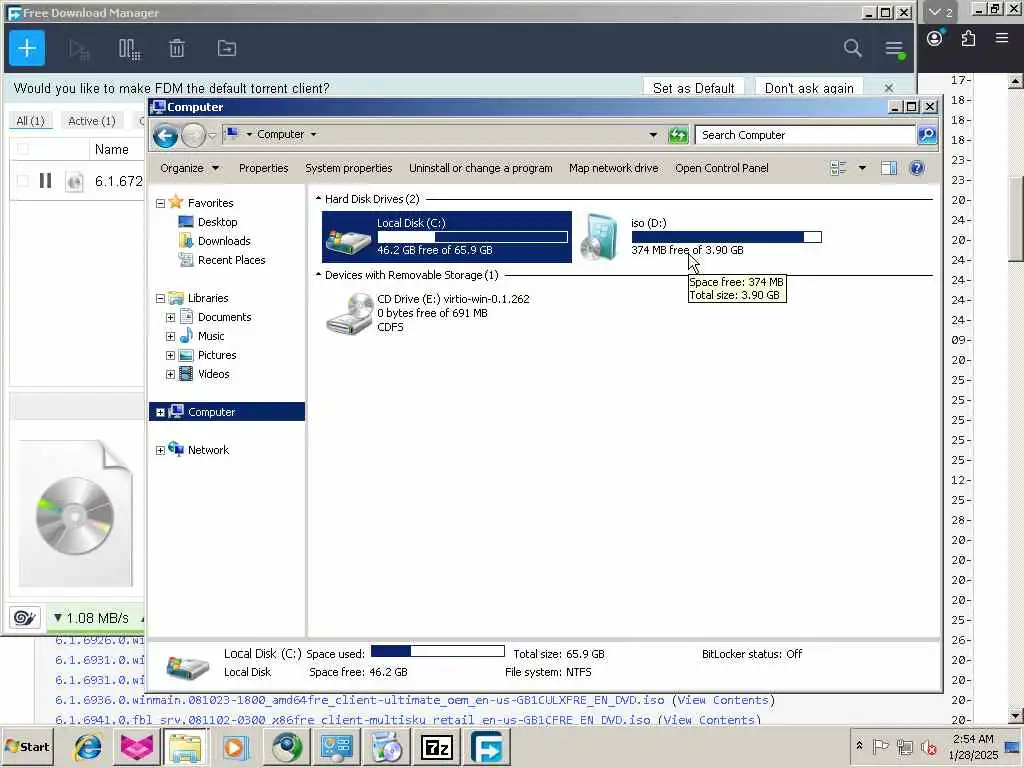Click Don't ask again in the FDM prompt

[809, 88]
